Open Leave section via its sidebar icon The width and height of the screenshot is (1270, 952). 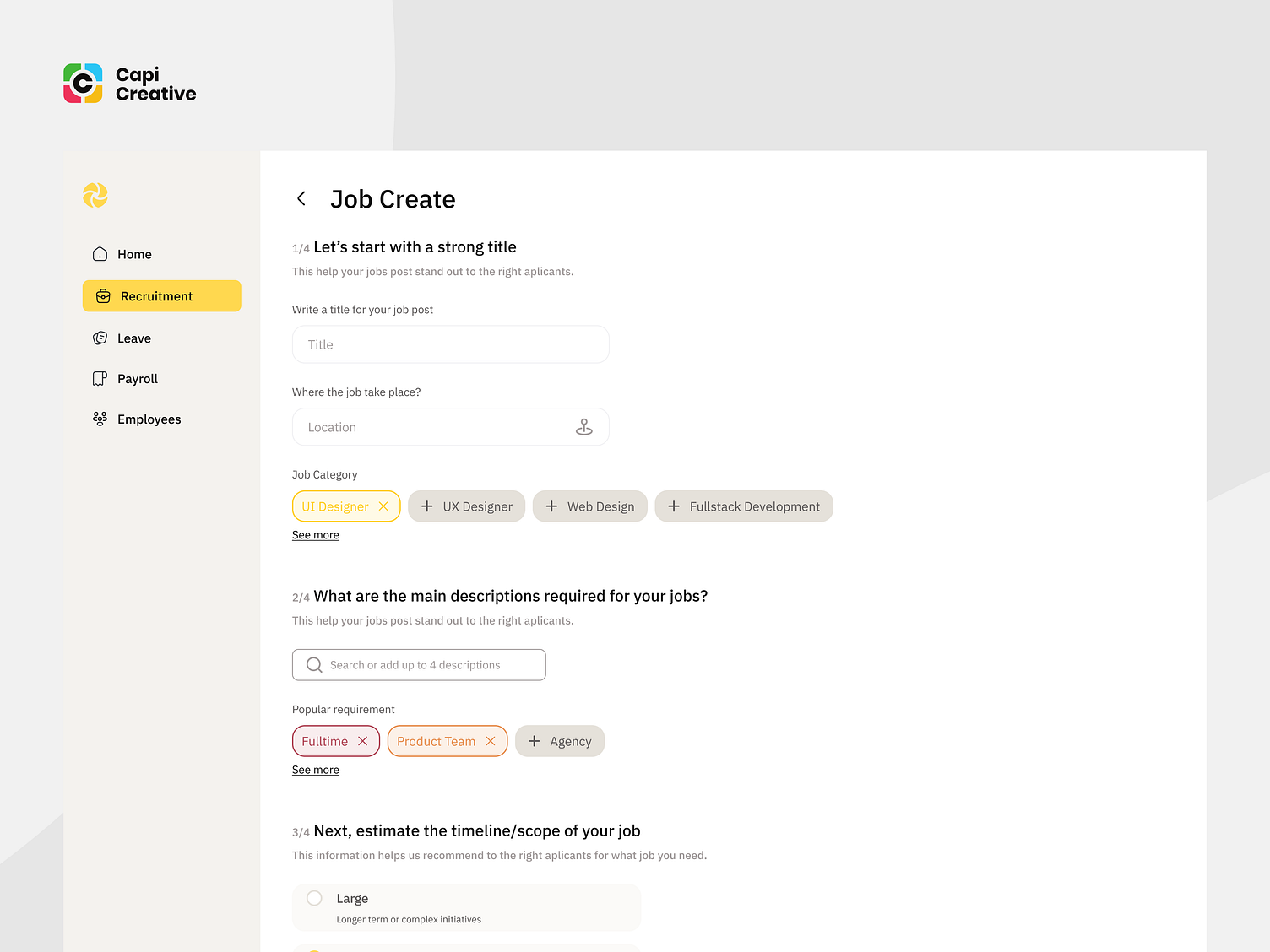[100, 338]
